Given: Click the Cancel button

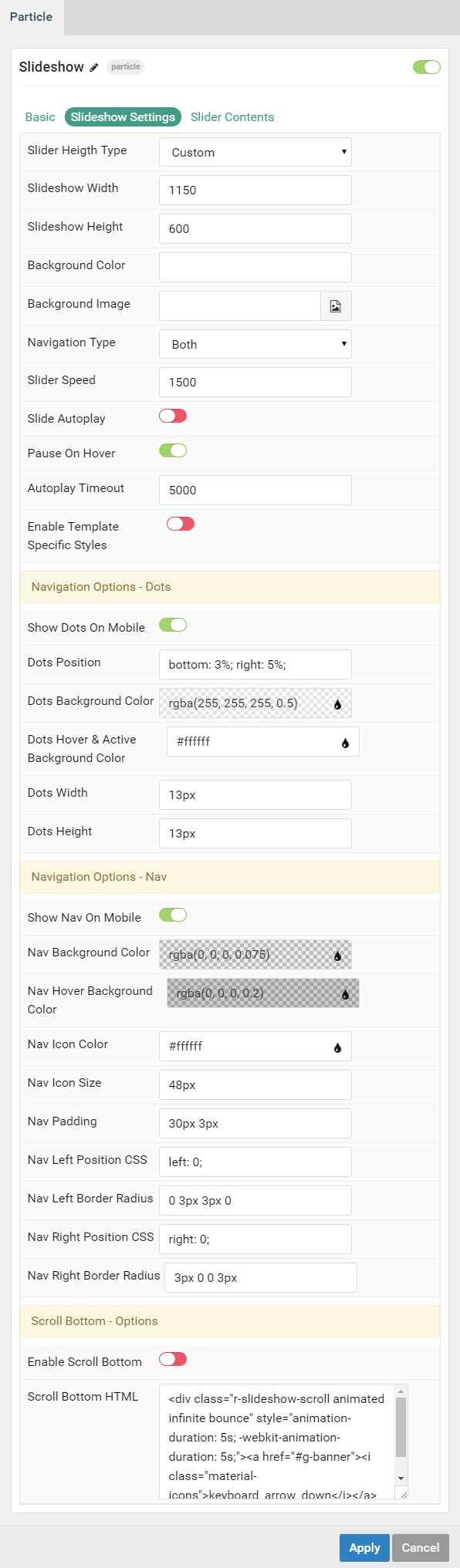Looking at the screenshot, I should click(421, 1547).
